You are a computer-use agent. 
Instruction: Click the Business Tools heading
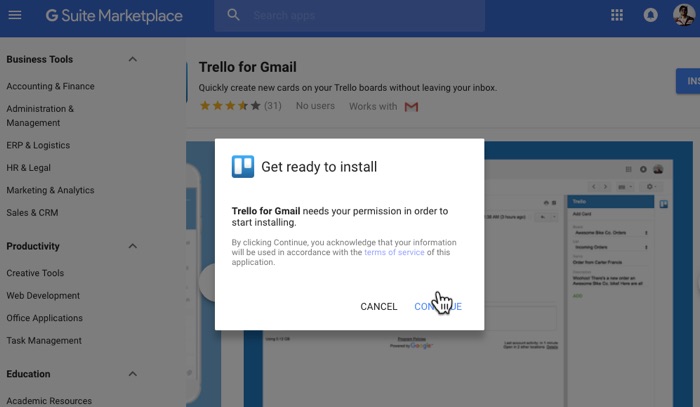[x=40, y=59]
